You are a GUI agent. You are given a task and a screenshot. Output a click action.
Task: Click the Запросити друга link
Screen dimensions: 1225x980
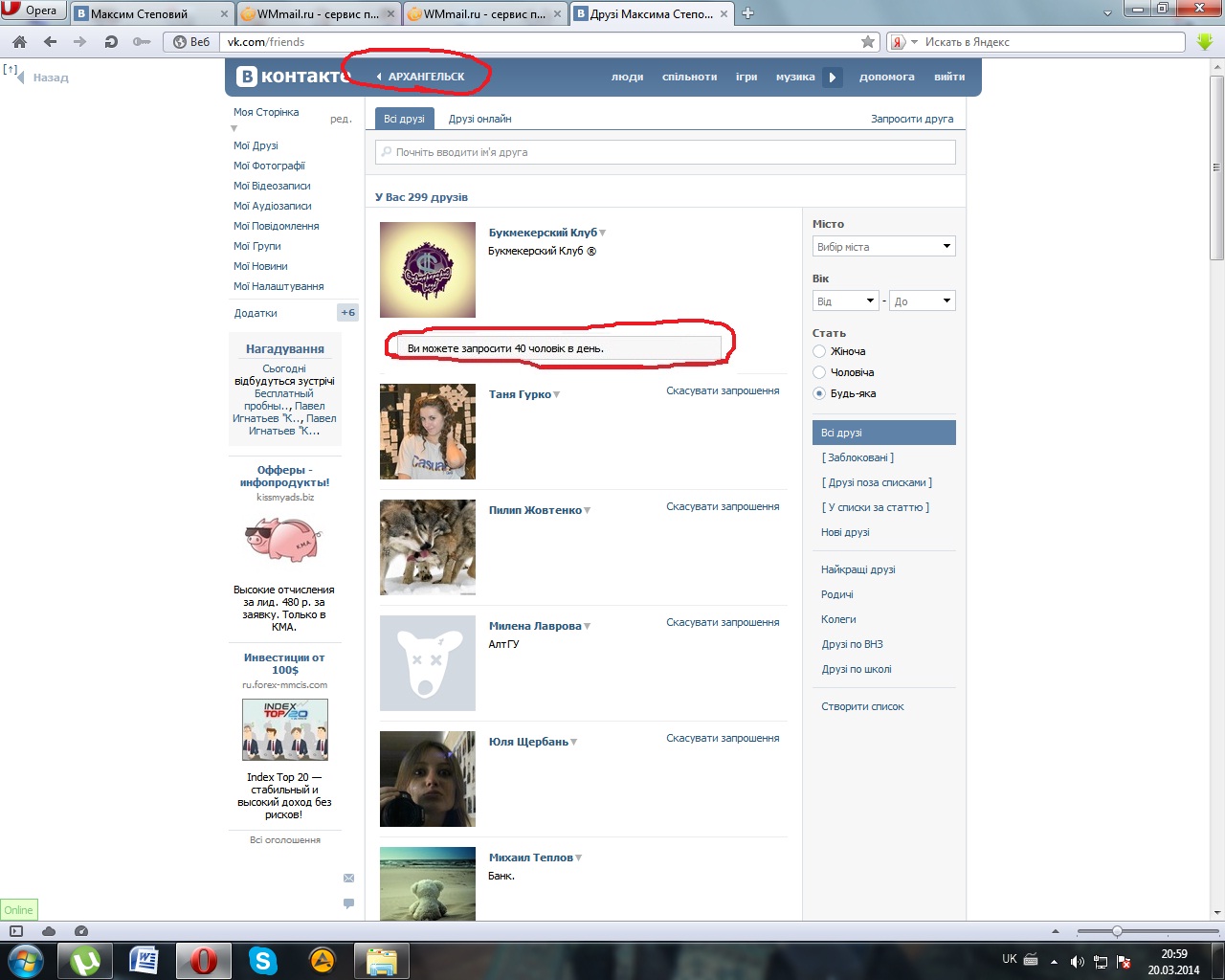[x=912, y=119]
